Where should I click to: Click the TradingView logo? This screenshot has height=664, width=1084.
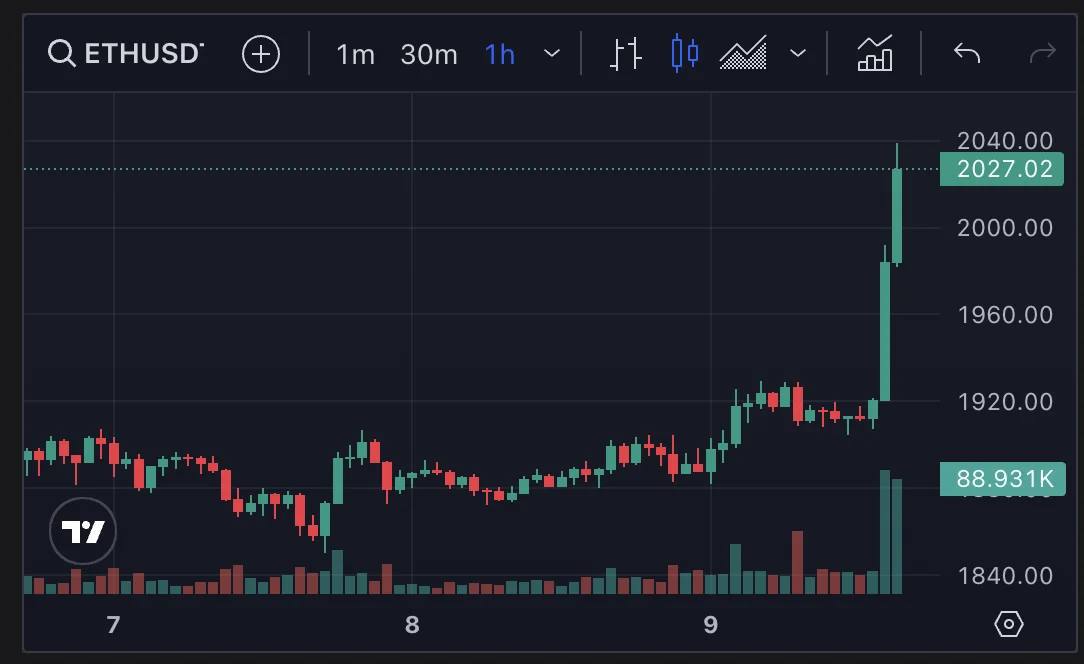pyautogui.click(x=83, y=531)
